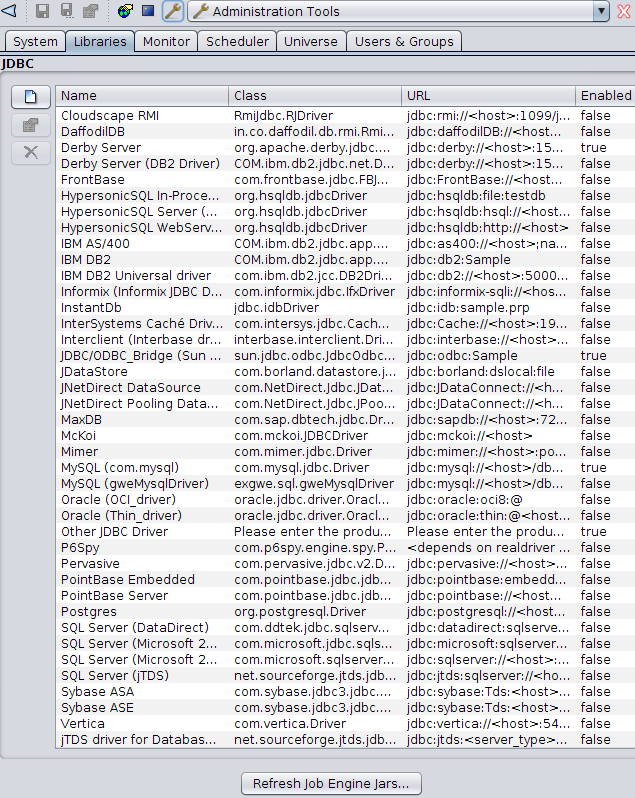Select the Pervasive driver row

345,563
